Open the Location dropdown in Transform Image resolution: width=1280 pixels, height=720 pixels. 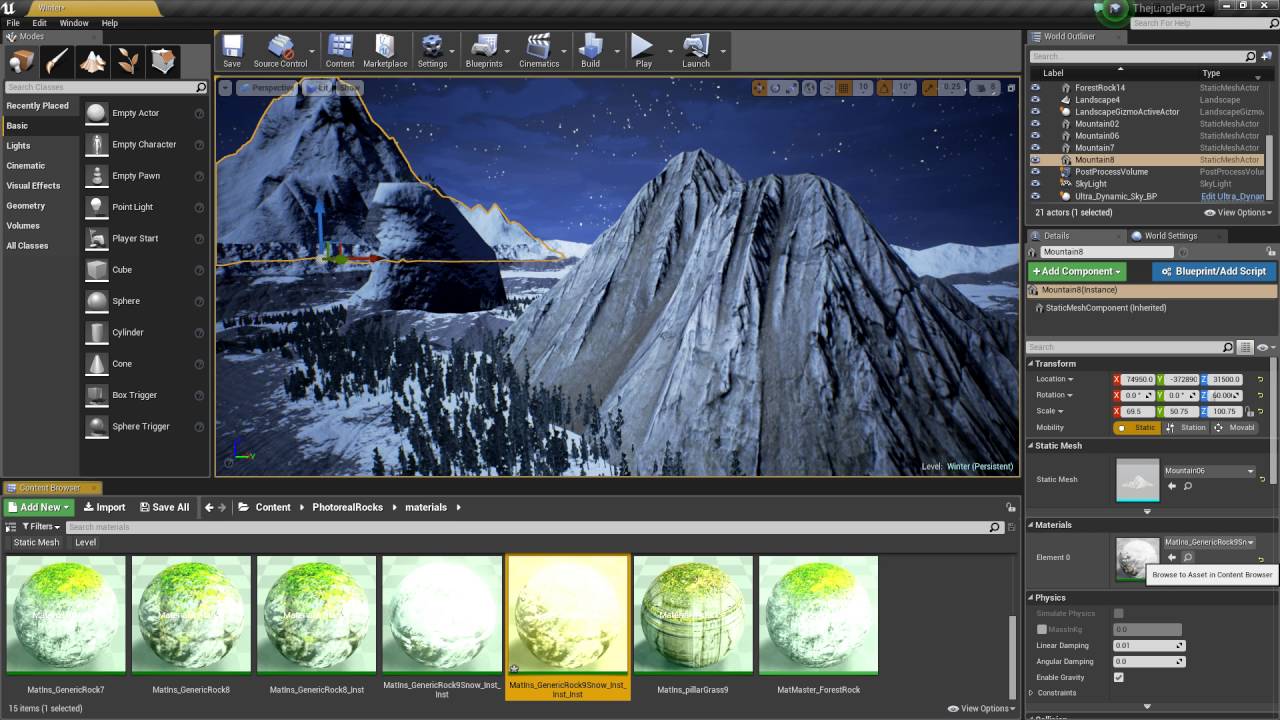coord(1055,379)
